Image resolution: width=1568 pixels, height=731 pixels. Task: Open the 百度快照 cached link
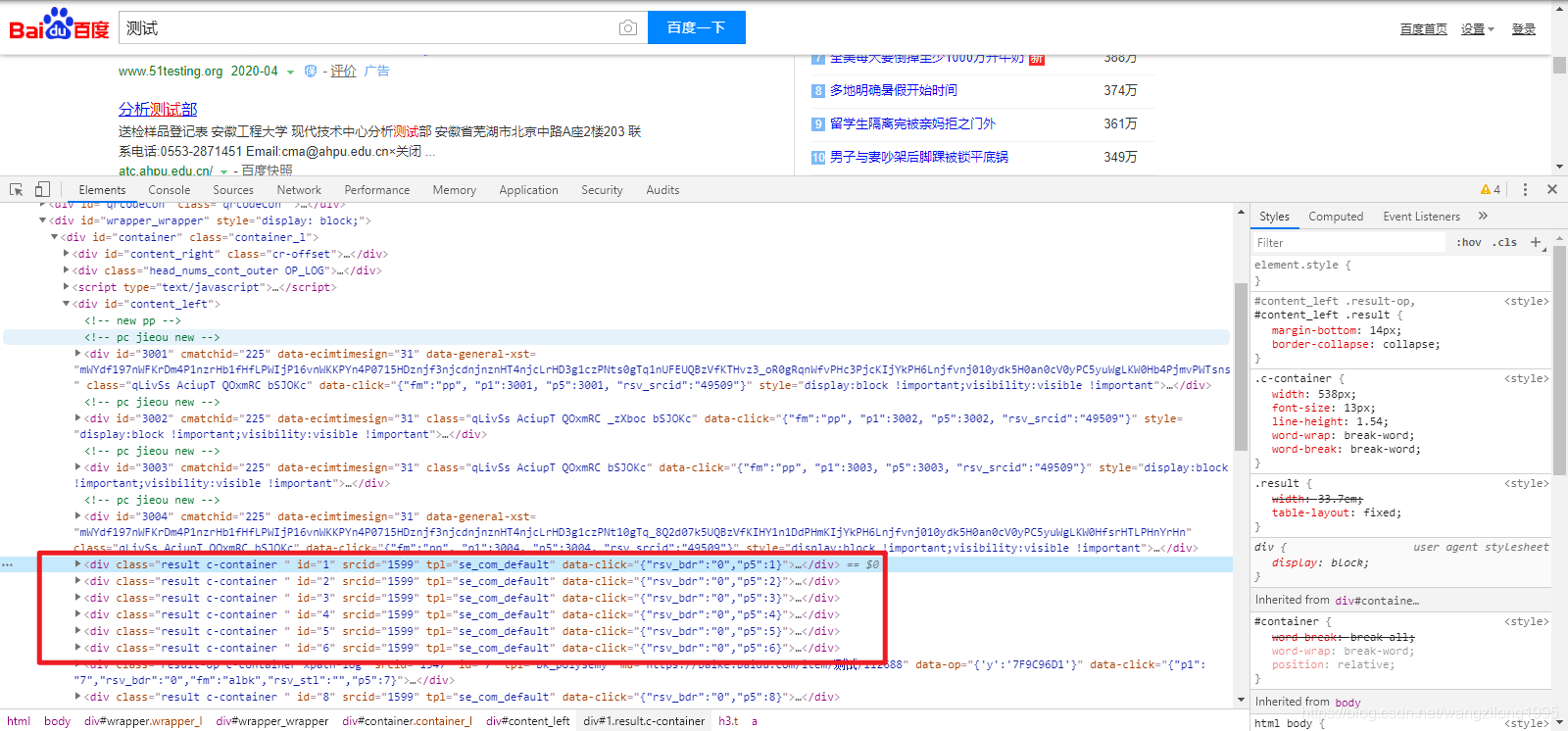coord(267,171)
